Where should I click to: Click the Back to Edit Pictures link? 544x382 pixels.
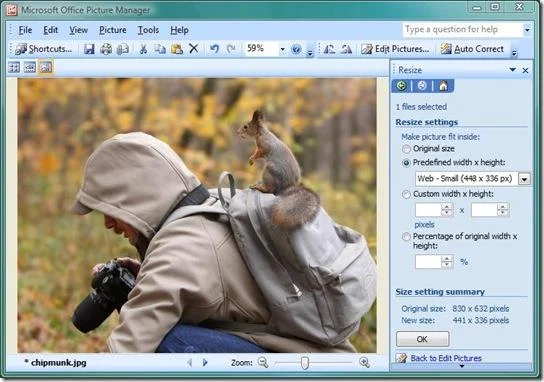coord(446,358)
